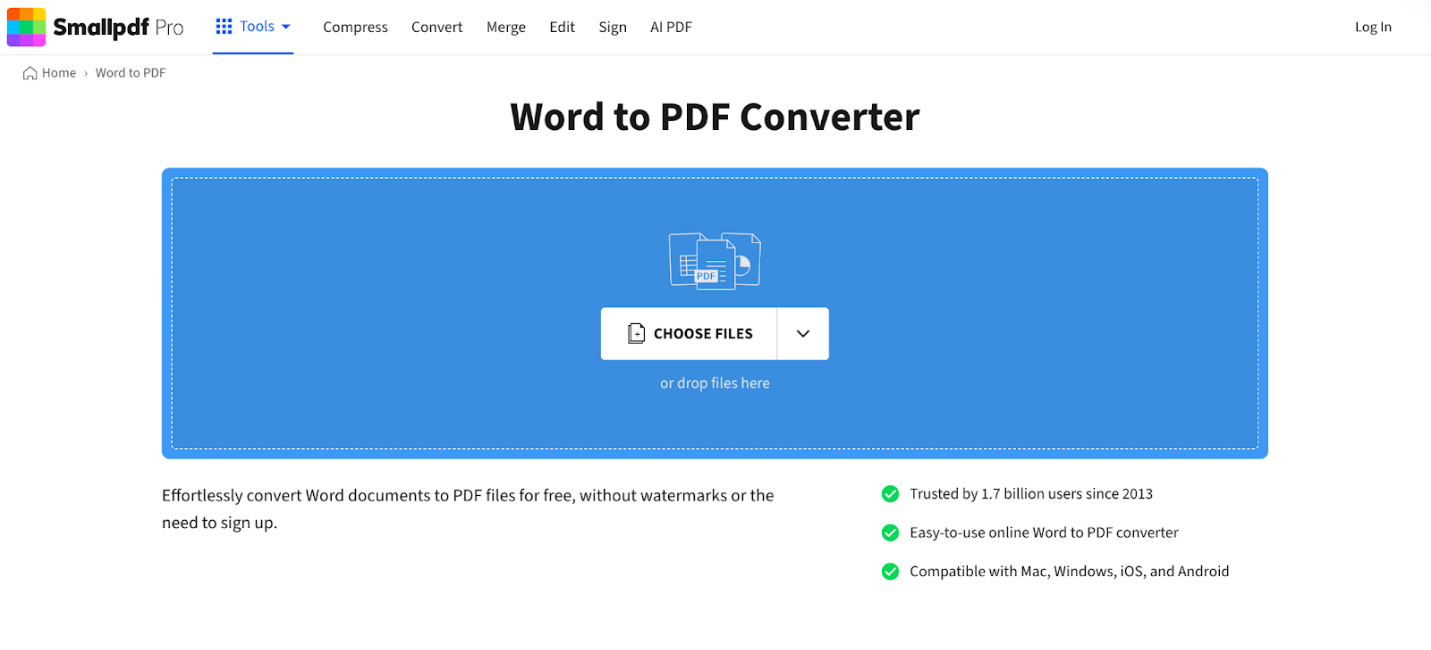Viewport: 1431px width, 650px height.
Task: Expand the Choose Files dropdown arrow
Action: pos(802,333)
